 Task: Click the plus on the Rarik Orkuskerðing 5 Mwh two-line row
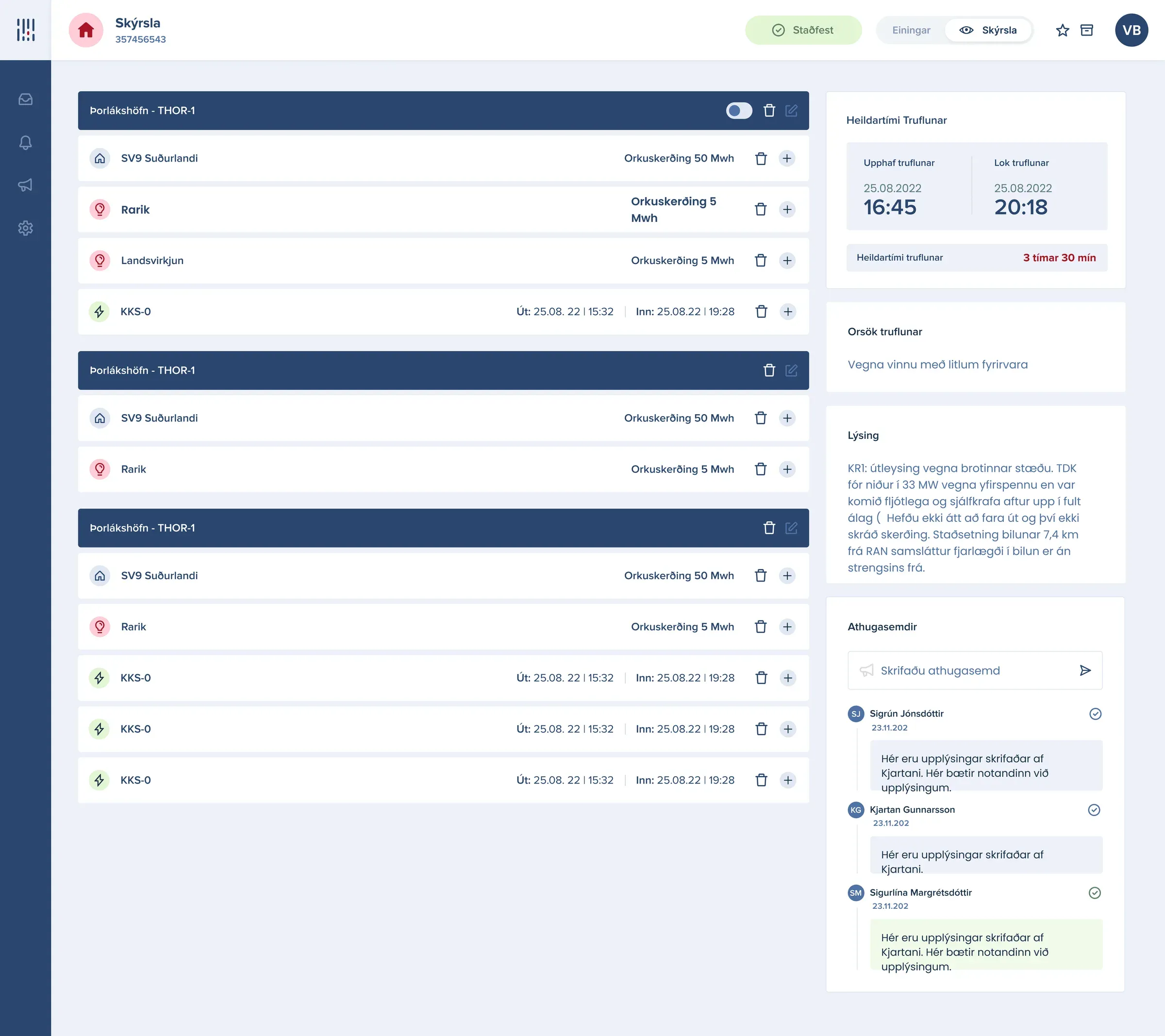coord(787,209)
